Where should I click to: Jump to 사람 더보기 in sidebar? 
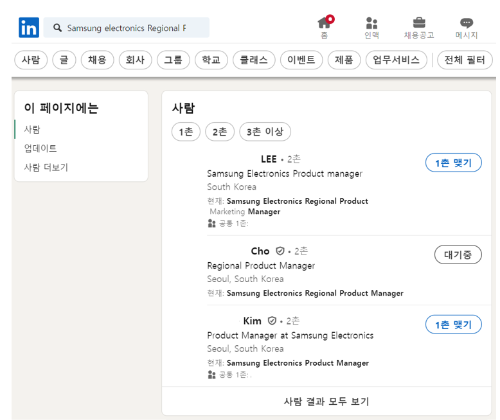pos(46,167)
